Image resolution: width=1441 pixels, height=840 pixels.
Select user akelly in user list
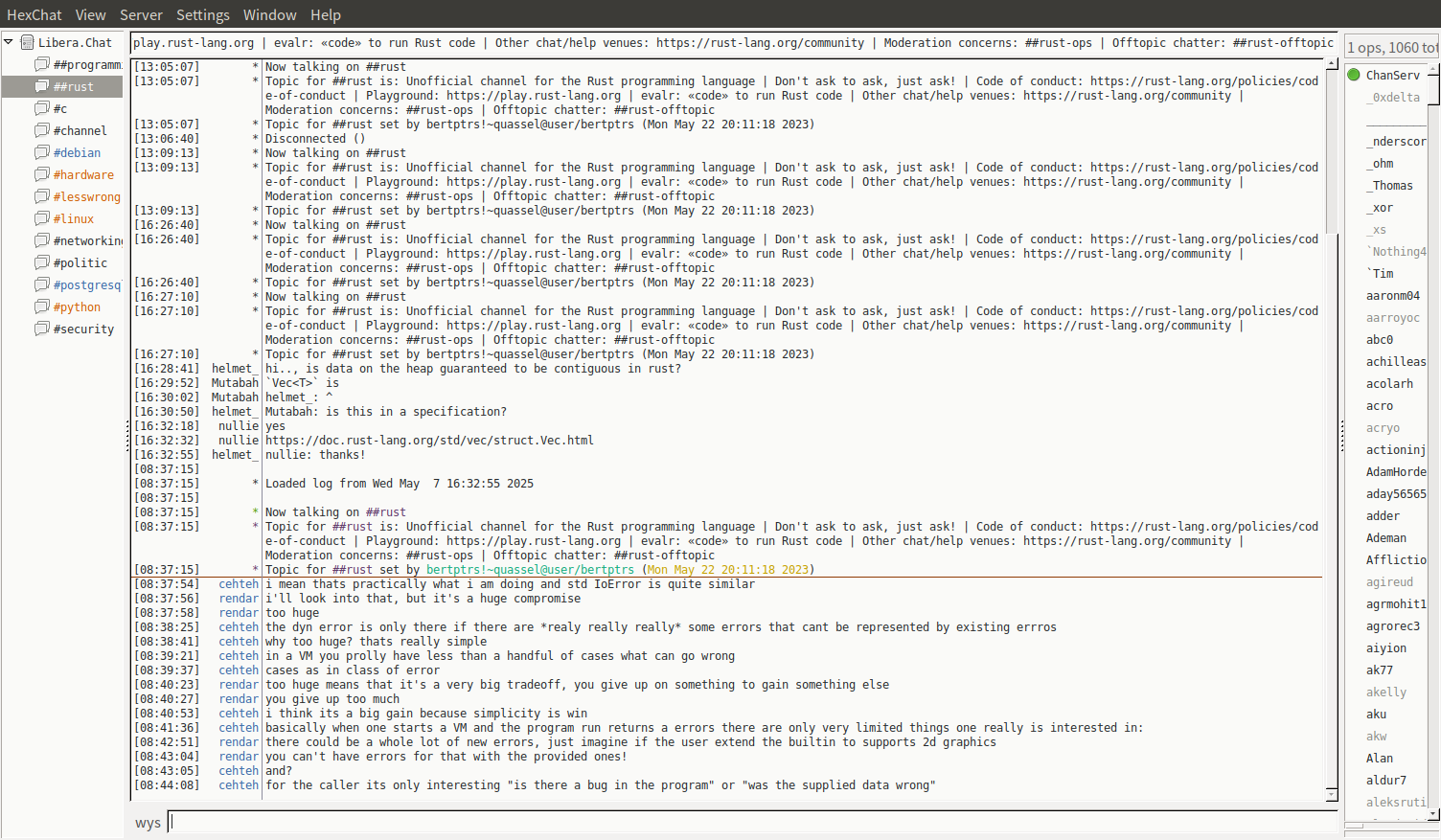pyautogui.click(x=1386, y=692)
